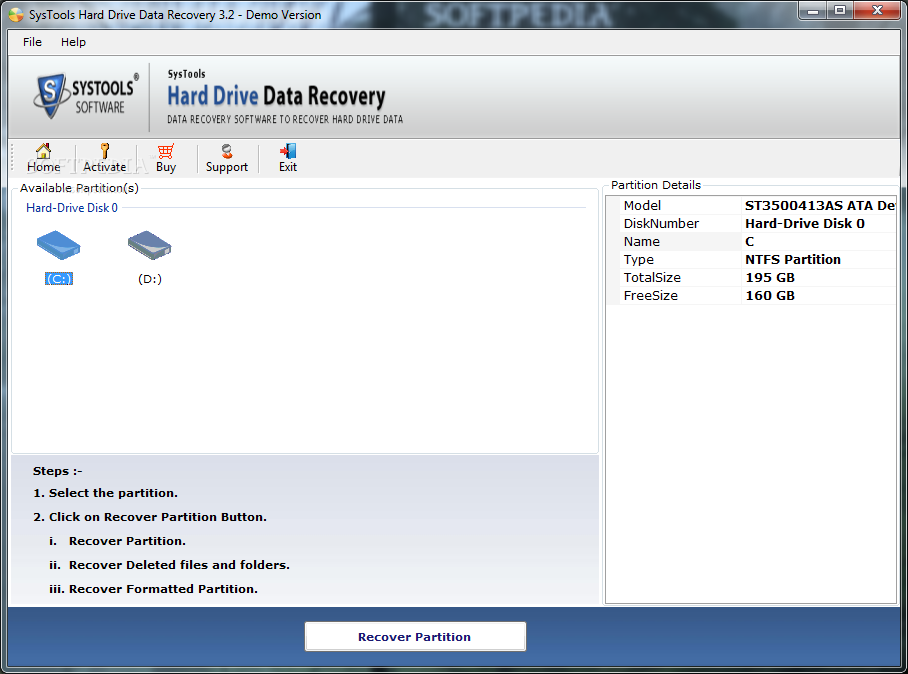Select the Model row label
The image size is (908, 674).
642,206
